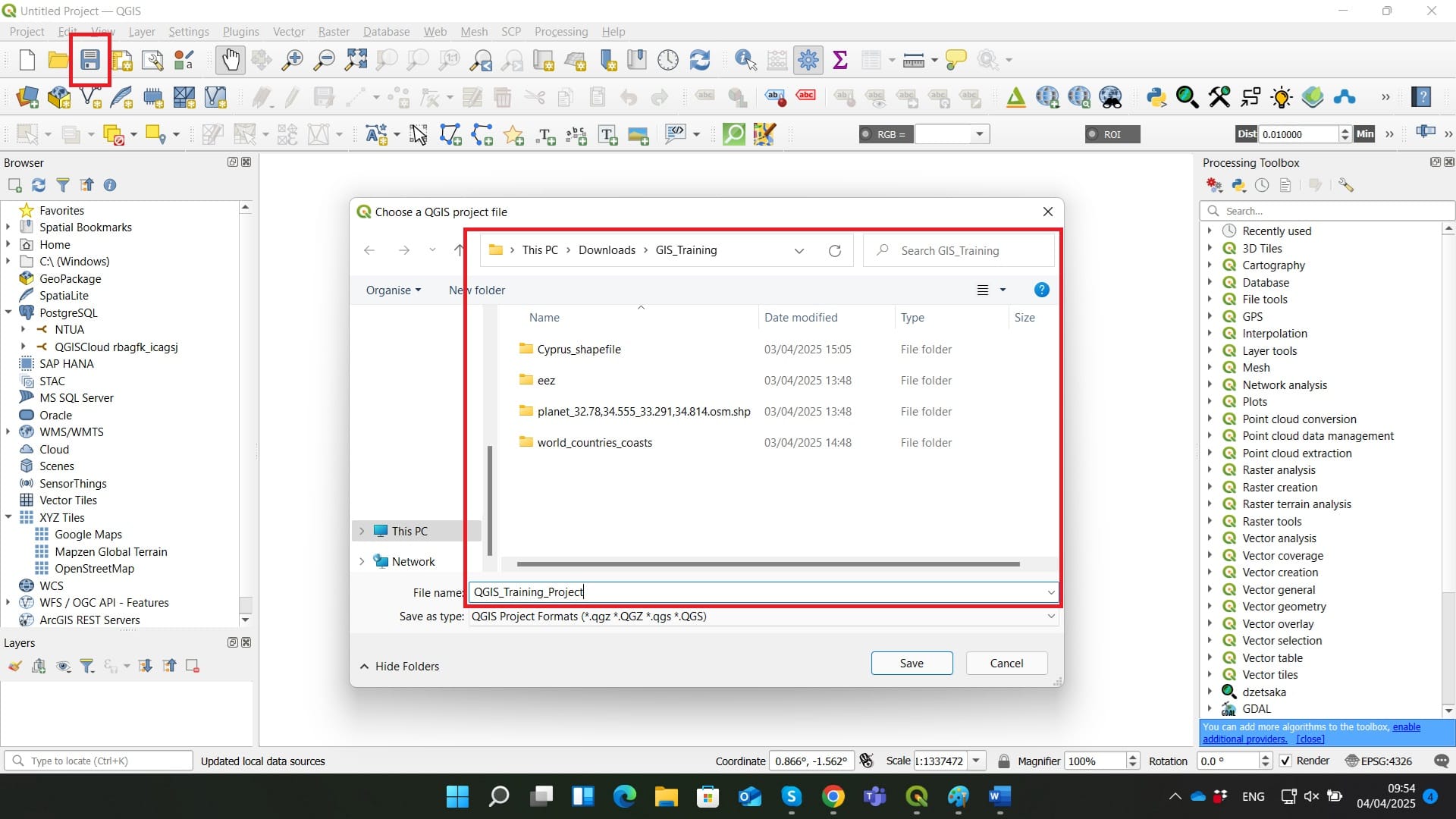Click the Save button in dialog
This screenshot has width=1456, height=819.
coord(912,663)
